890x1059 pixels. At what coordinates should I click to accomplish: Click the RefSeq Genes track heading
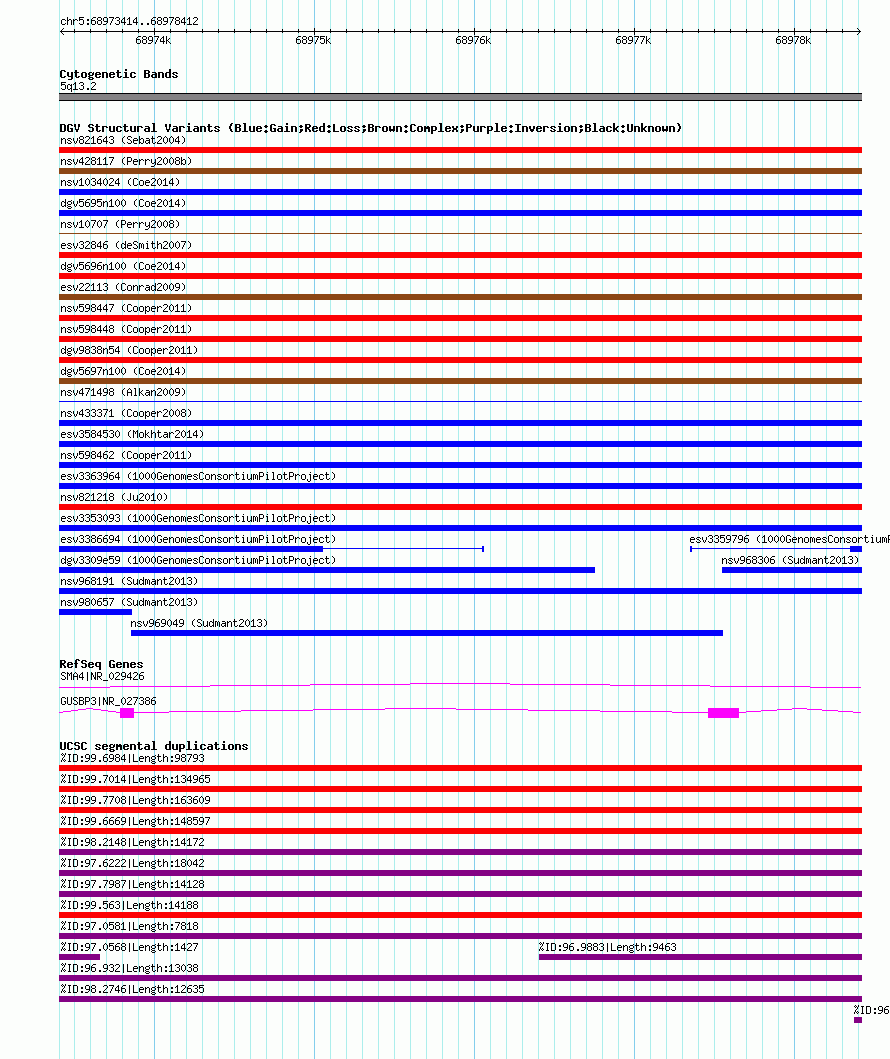coord(101,664)
